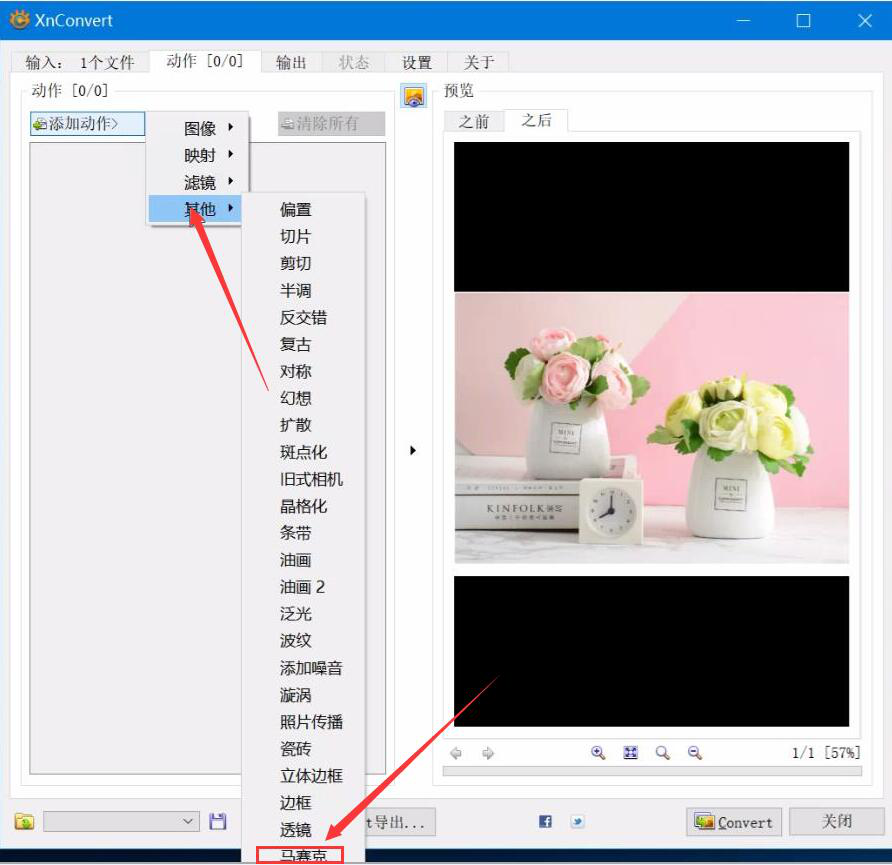Zoom out on the preview image
Screen dimensions: 892x865
click(x=695, y=752)
